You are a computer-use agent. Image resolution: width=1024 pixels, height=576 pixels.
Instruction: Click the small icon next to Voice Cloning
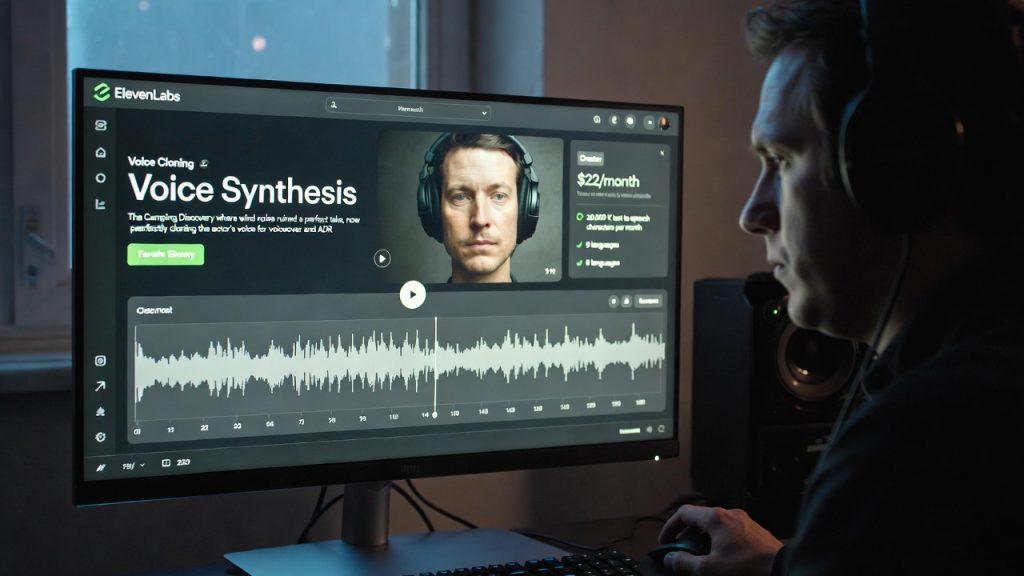tap(204, 163)
